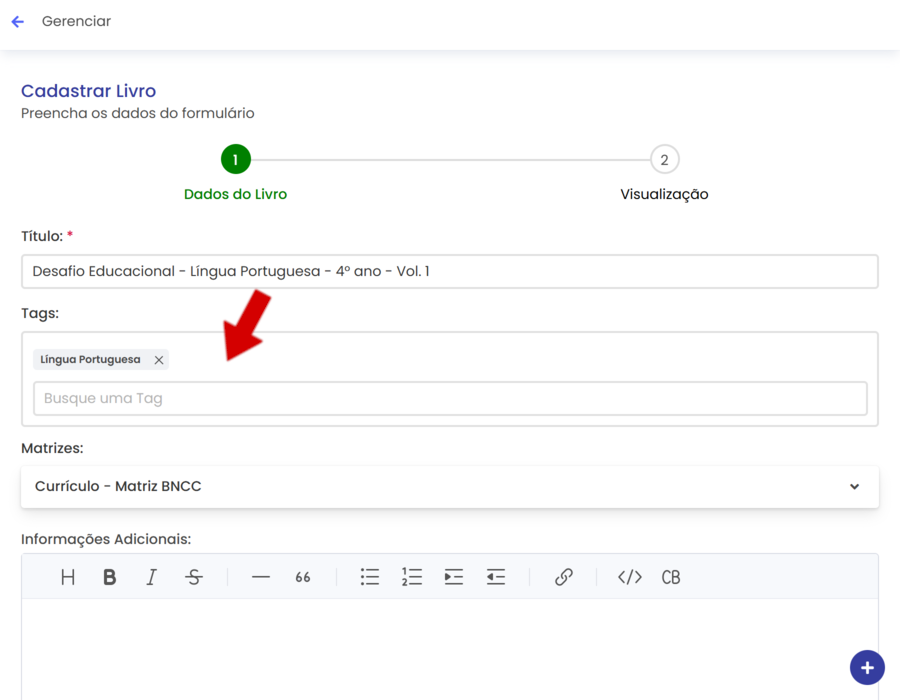Decrease indent with outdent icon
The height and width of the screenshot is (700, 900).
(x=496, y=577)
